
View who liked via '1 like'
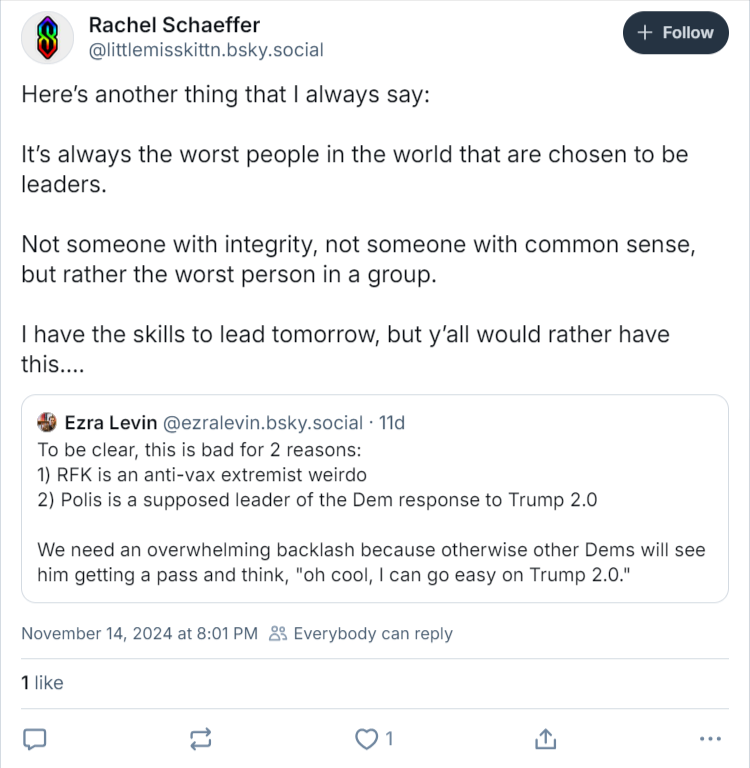(42, 683)
